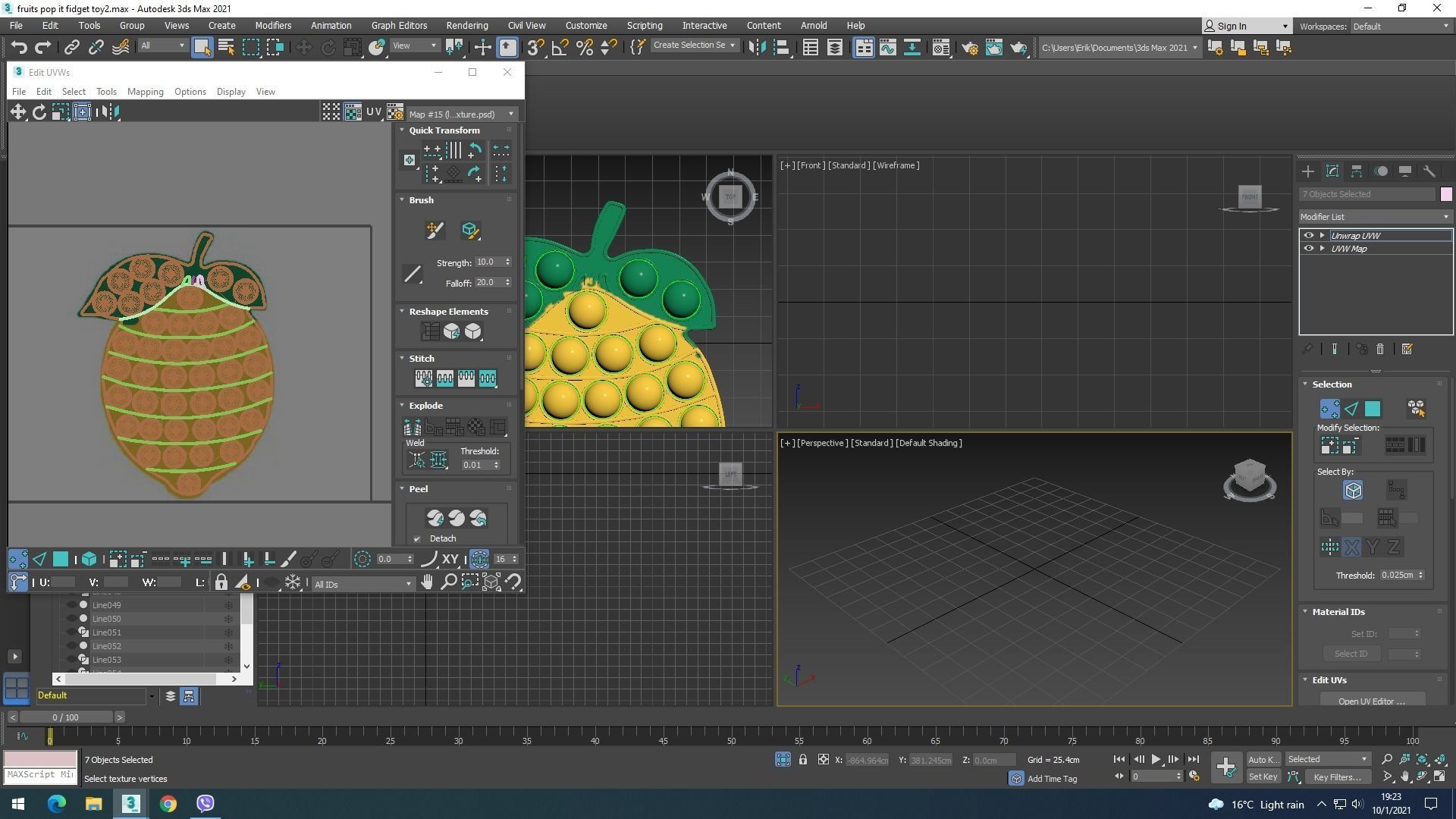
Task: Select the Move tool in UV editor
Action: 17,112
